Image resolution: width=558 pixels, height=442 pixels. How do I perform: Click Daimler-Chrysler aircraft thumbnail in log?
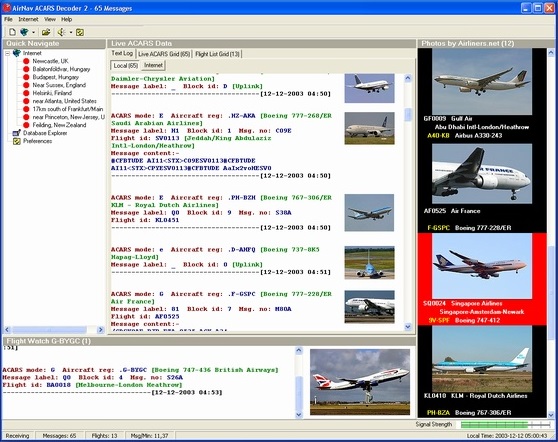coord(369,88)
